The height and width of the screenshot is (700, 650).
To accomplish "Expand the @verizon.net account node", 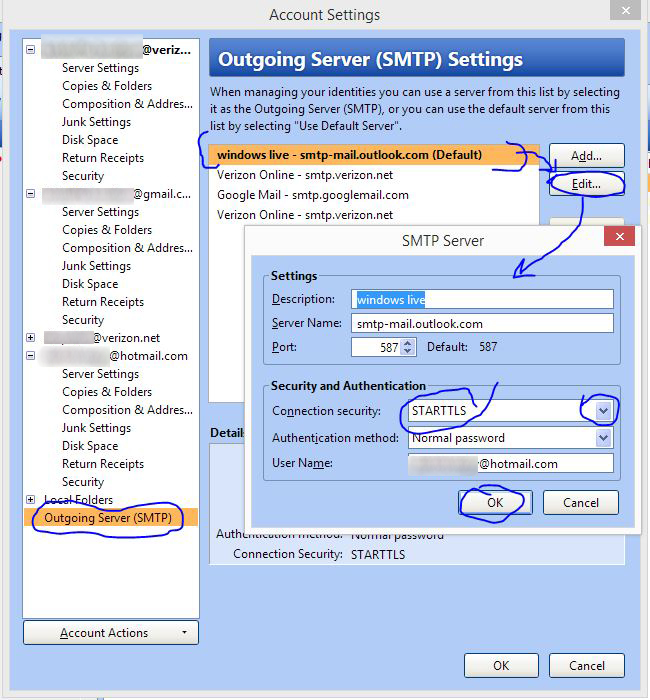I will [30, 338].
